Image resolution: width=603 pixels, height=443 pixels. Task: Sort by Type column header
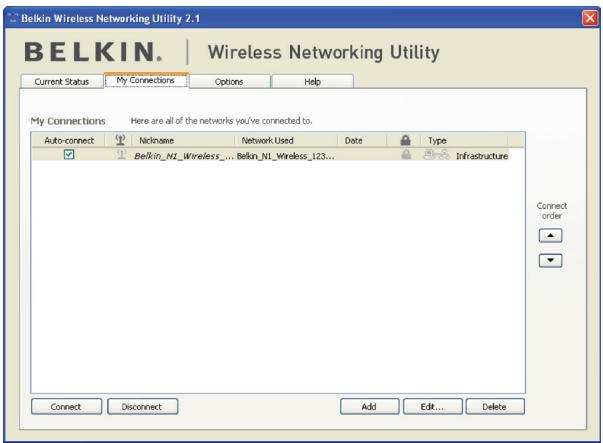pyautogui.click(x=464, y=140)
